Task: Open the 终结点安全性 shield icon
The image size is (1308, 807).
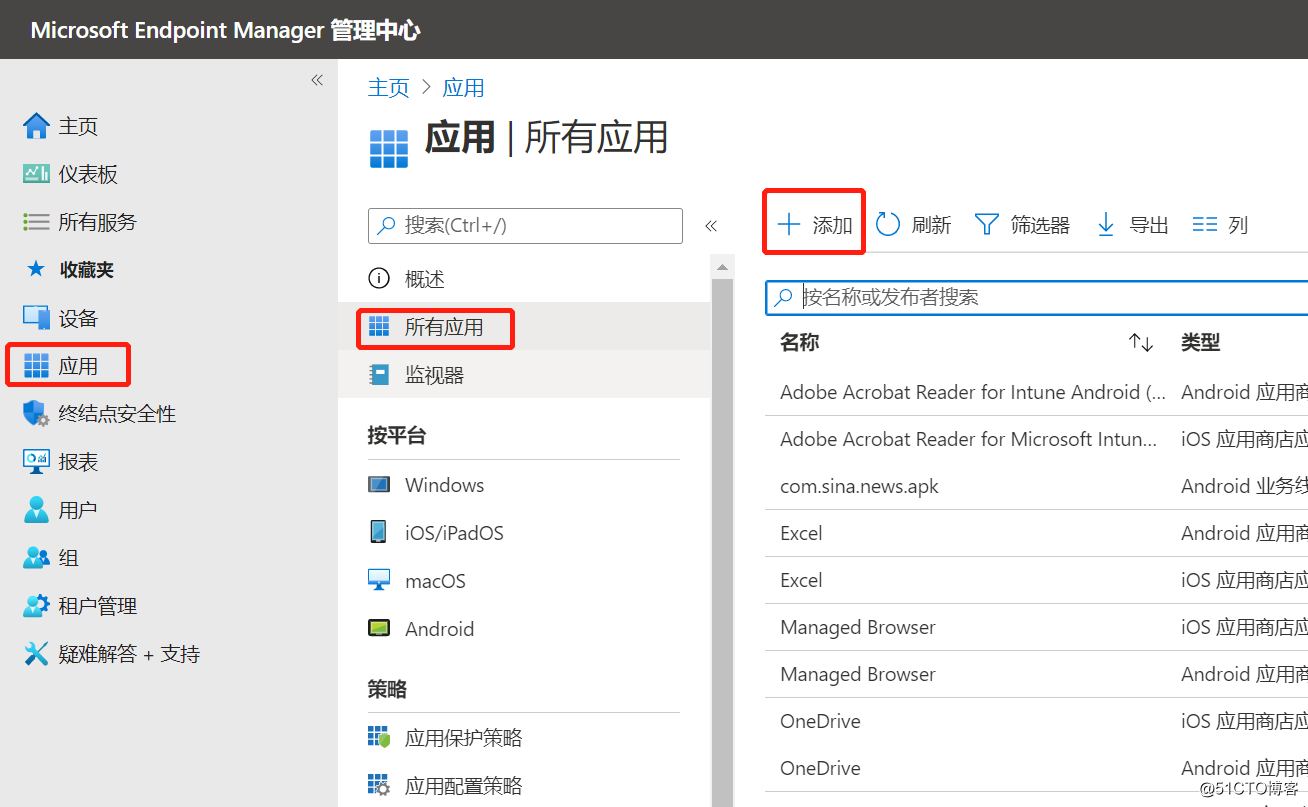Action: (36, 413)
